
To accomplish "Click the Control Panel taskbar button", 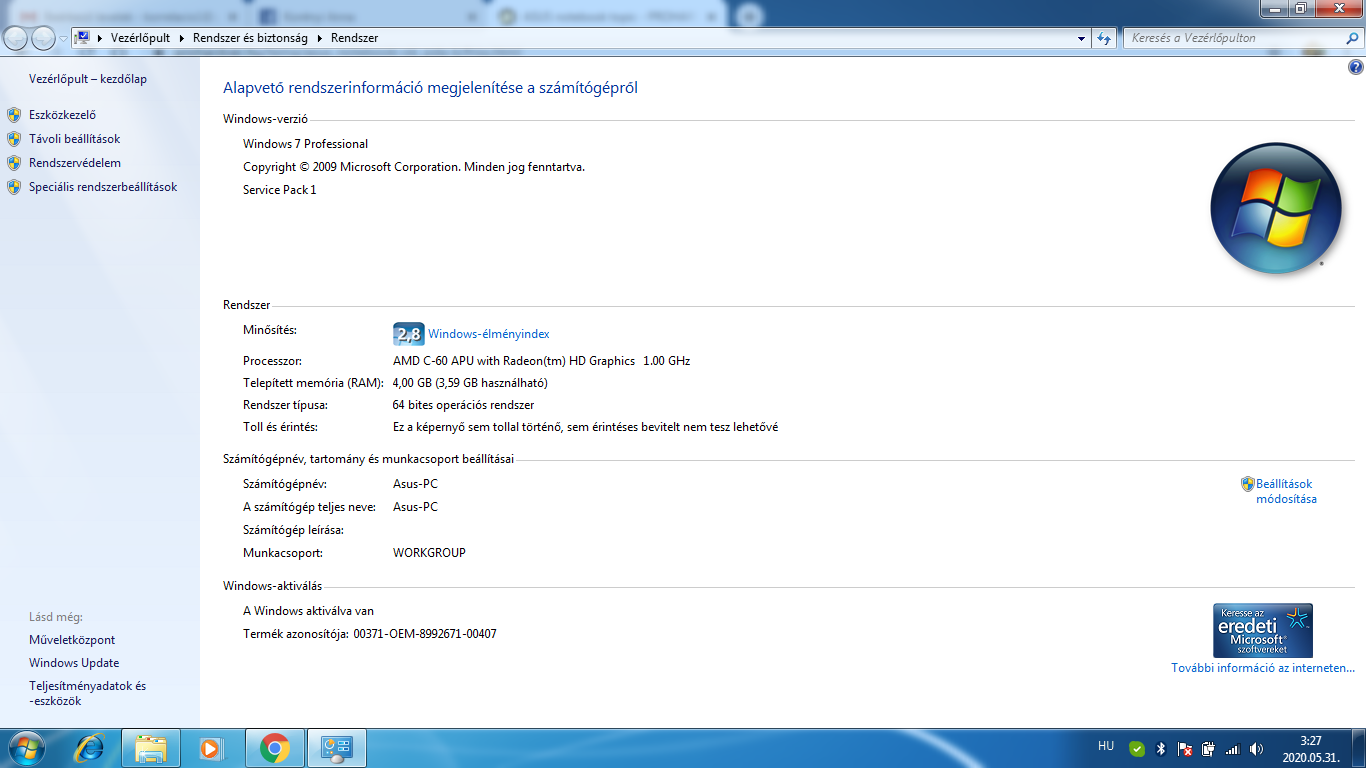I will point(336,748).
